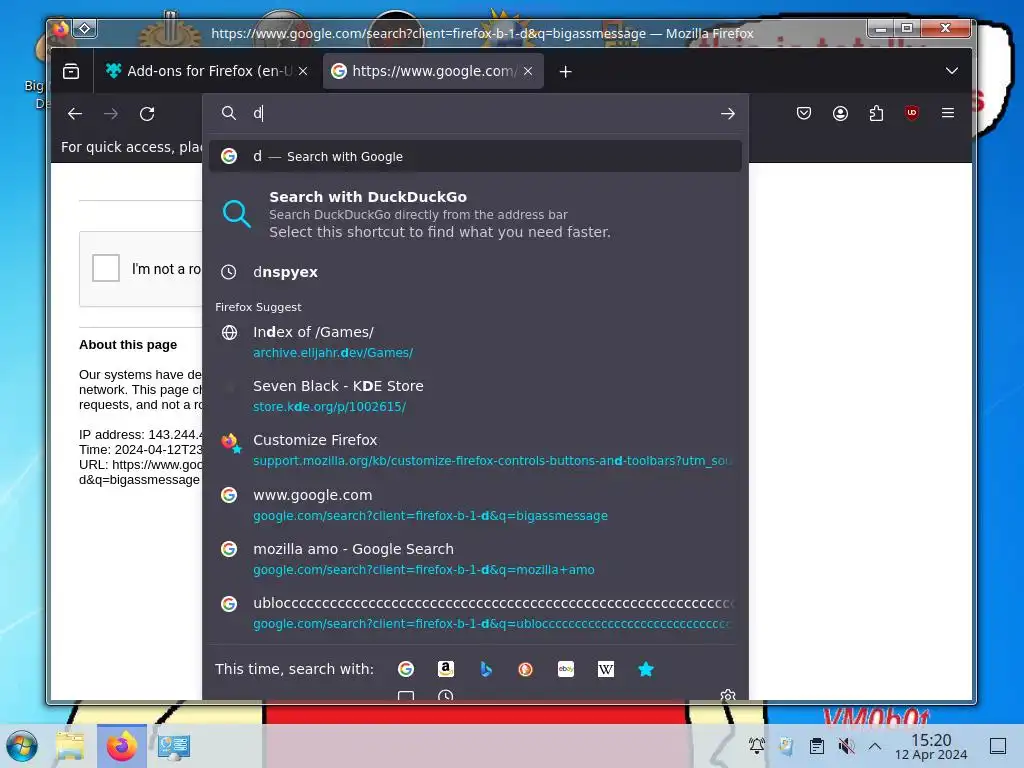Search this time with Bing icon
Viewport: 1024px width, 768px height.
(486, 669)
